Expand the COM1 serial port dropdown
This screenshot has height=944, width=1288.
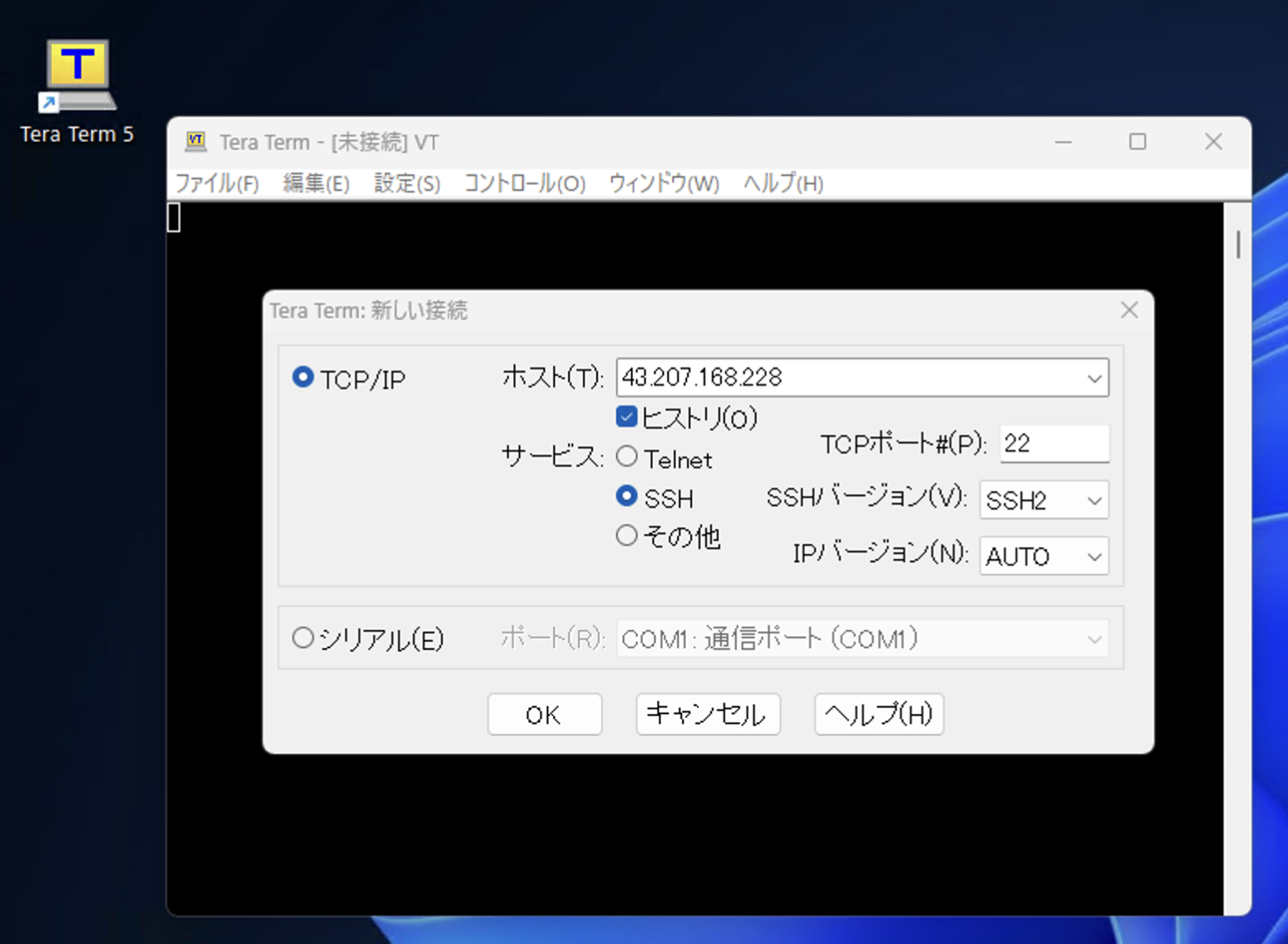(x=1095, y=637)
